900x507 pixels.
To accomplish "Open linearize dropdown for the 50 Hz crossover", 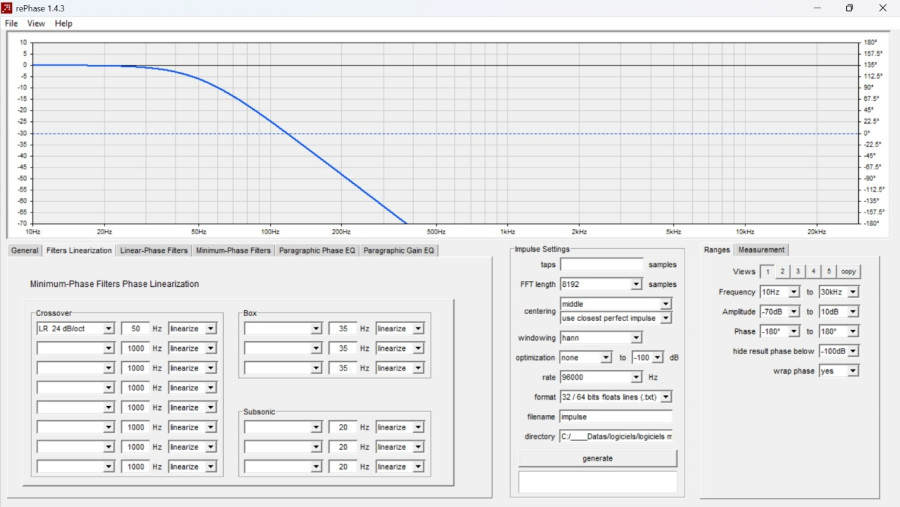I will (x=192, y=328).
